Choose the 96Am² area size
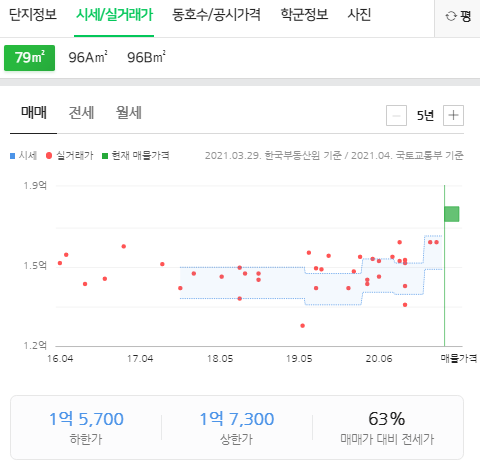The width and height of the screenshot is (480, 465). click(x=88, y=58)
